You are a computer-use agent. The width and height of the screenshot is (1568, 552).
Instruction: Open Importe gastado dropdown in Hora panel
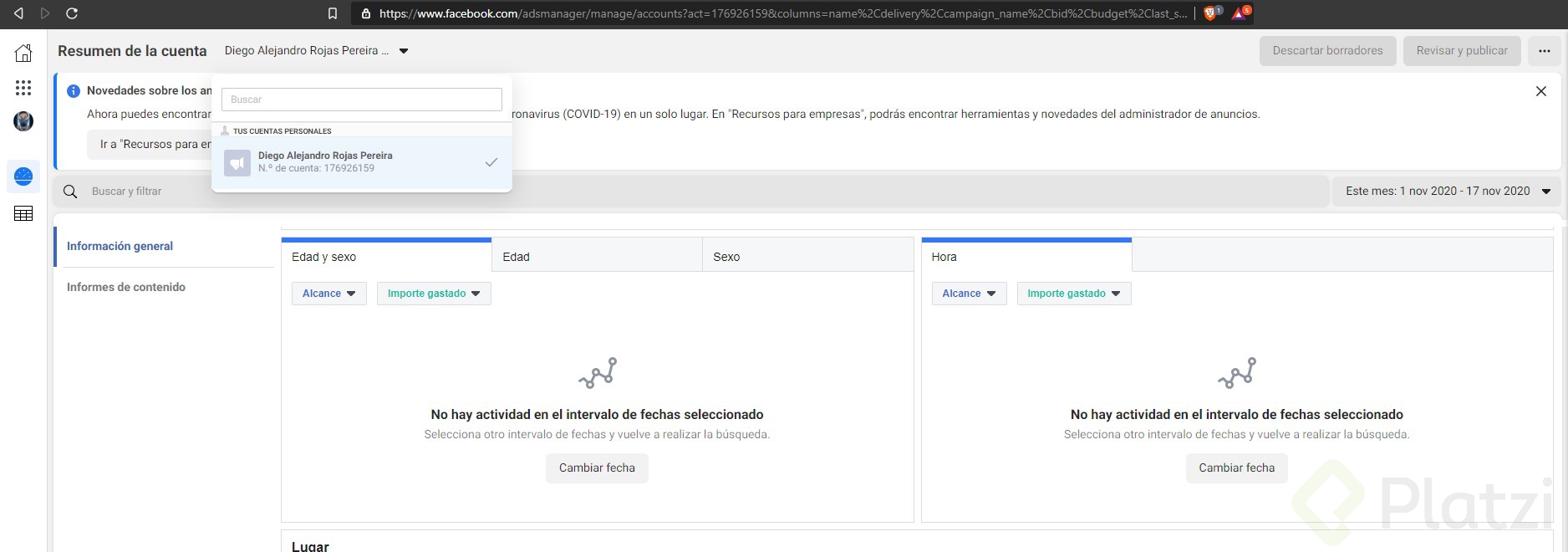[1074, 294]
